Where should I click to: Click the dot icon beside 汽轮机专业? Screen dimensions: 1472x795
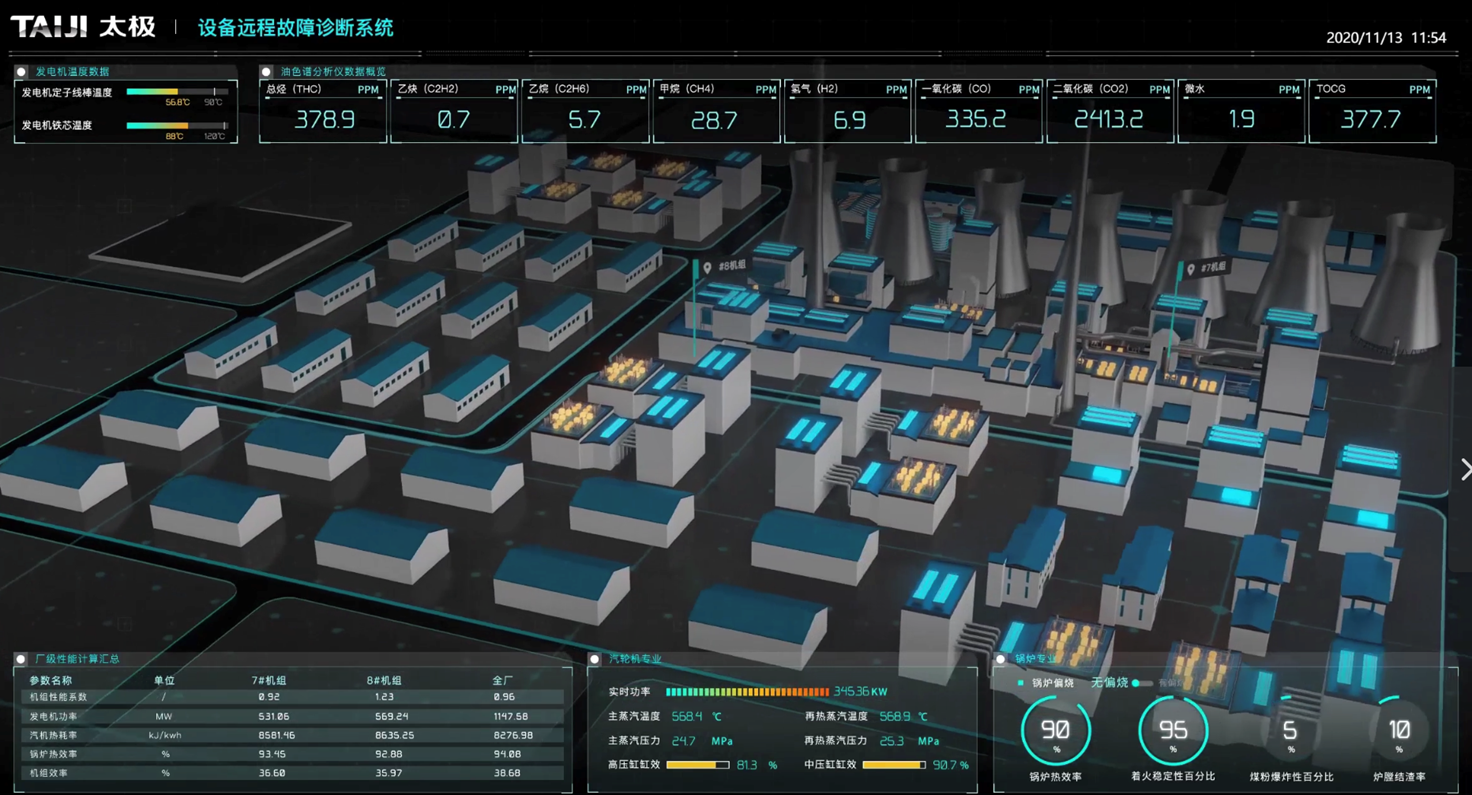595,659
